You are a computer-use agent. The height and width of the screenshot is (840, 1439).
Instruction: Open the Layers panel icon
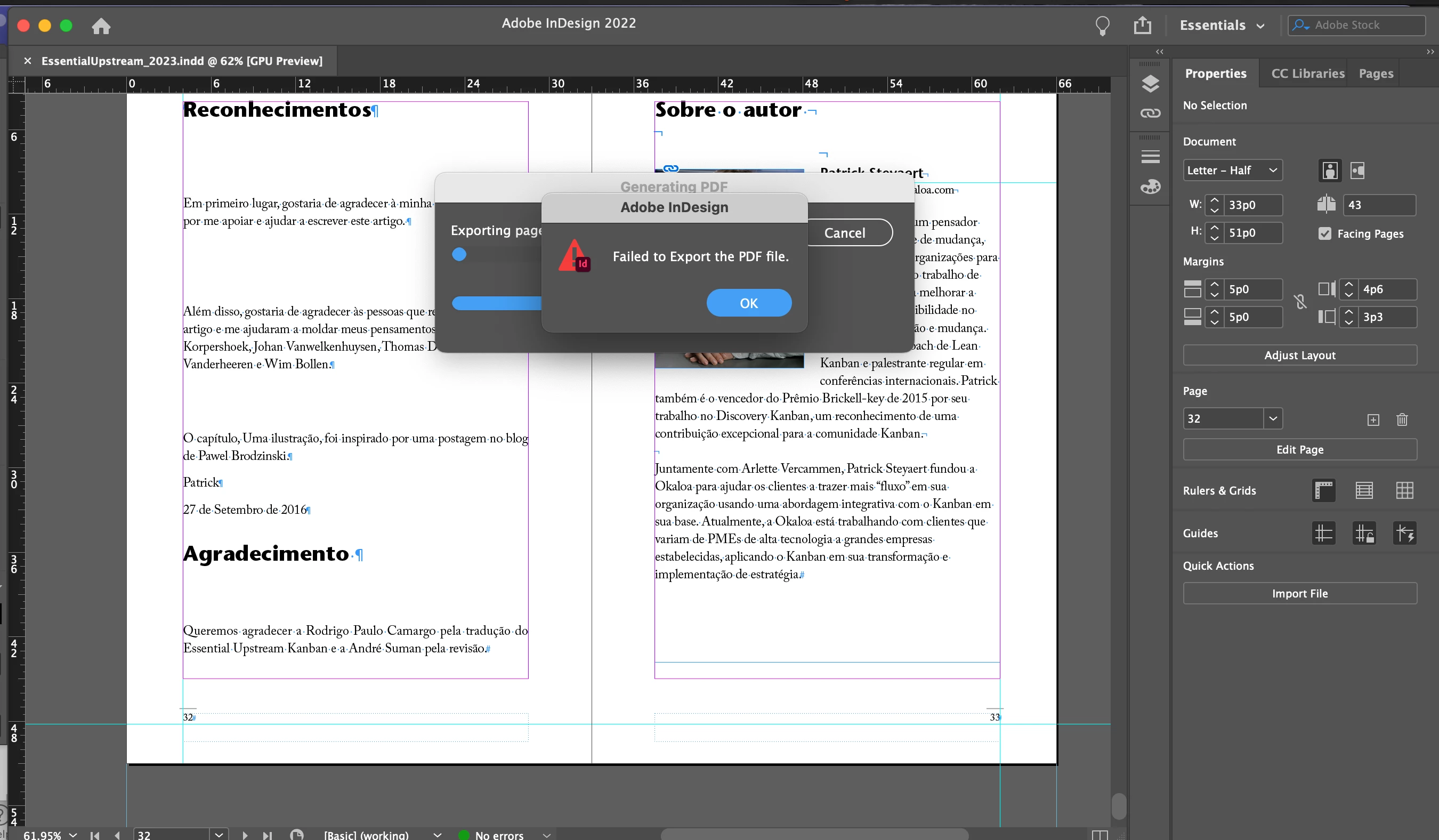click(x=1150, y=84)
